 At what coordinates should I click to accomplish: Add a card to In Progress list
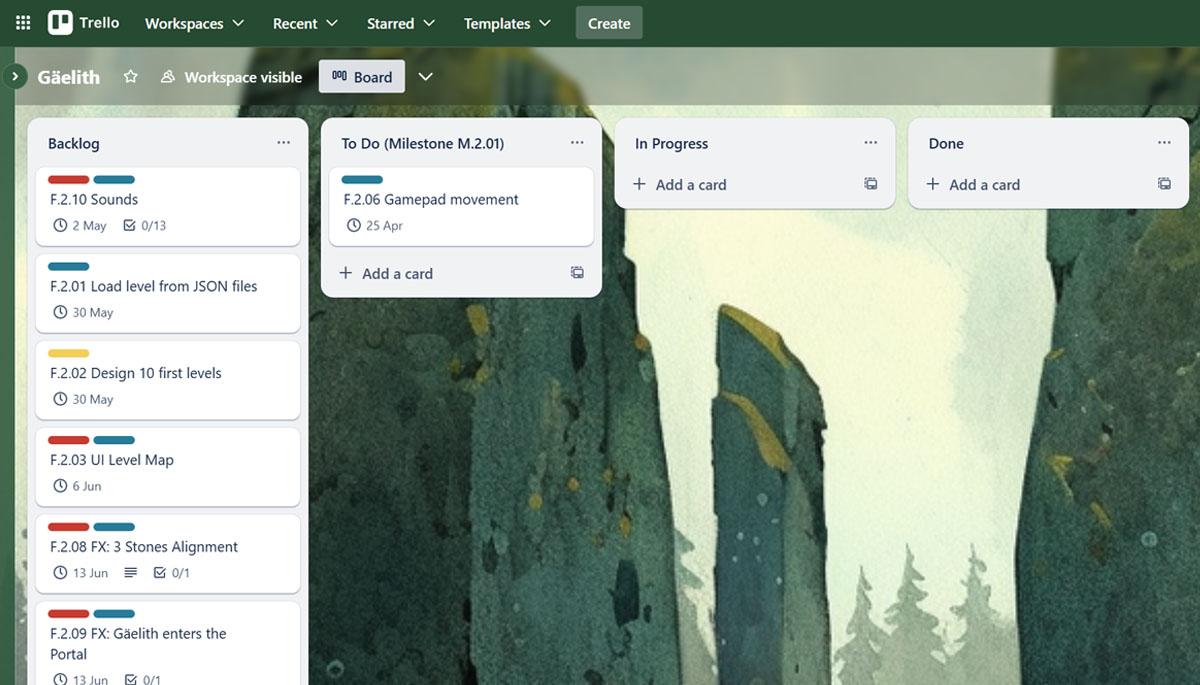click(x=680, y=184)
